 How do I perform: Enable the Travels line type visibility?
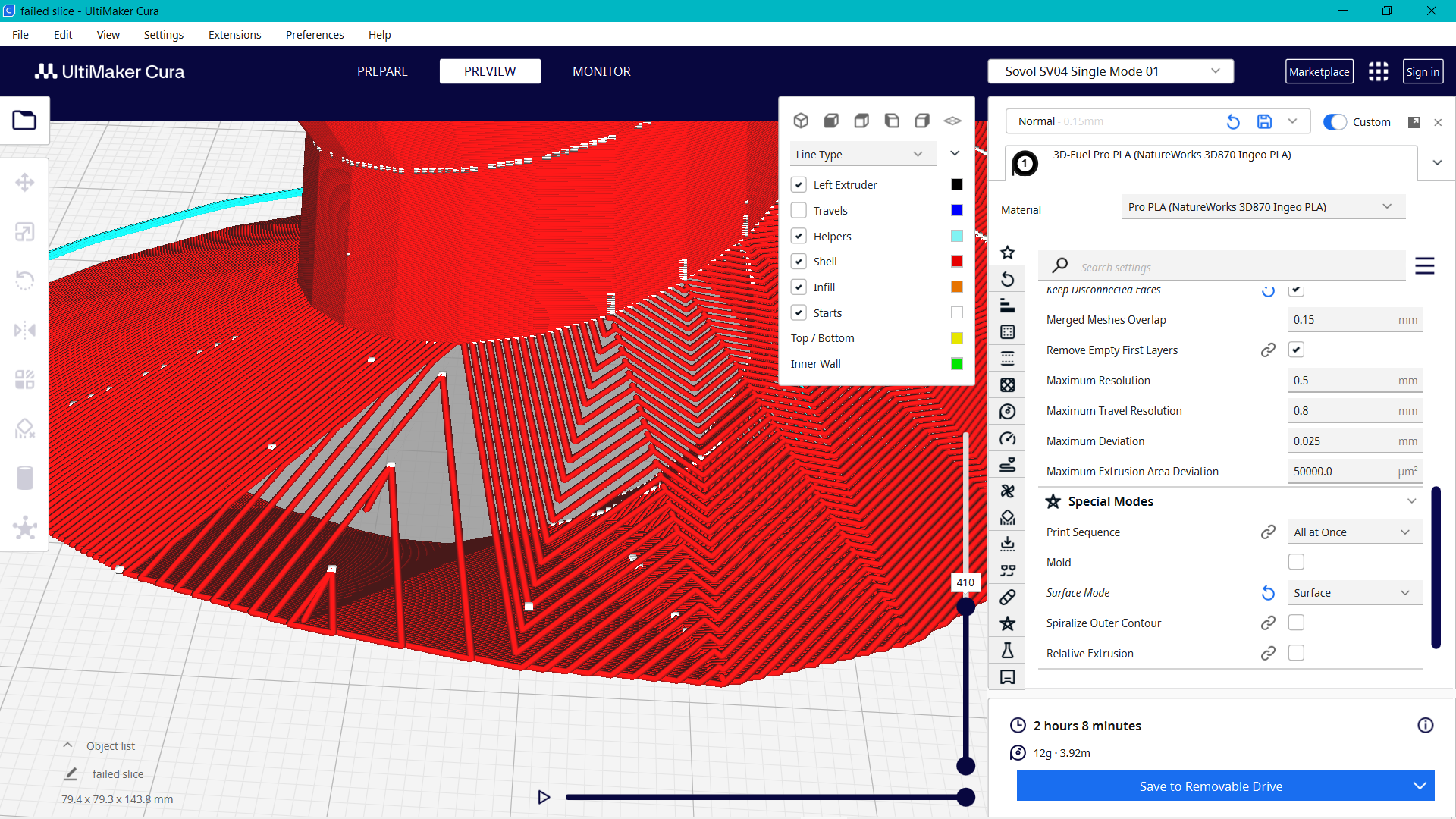799,210
